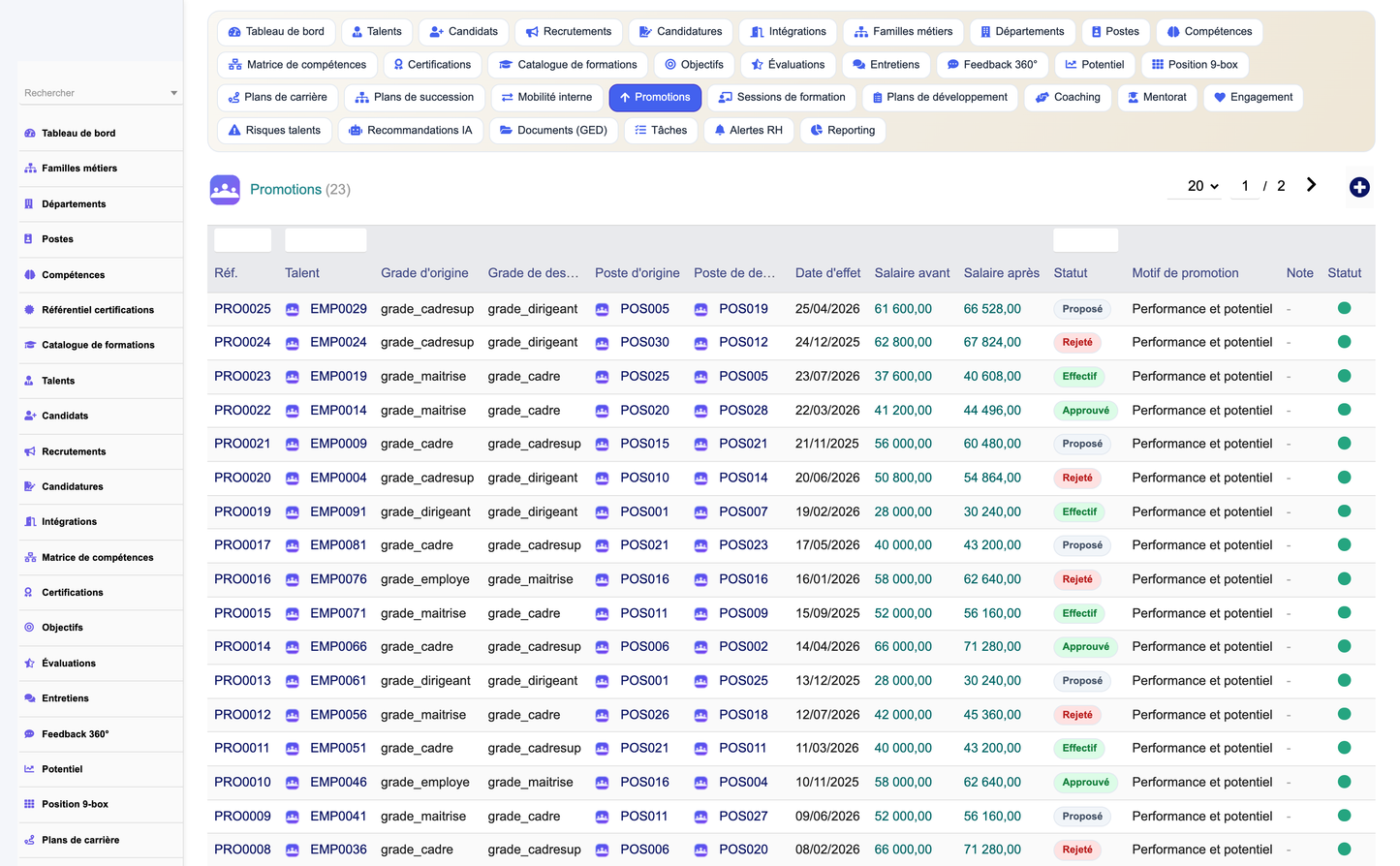Click the Promotions header people icon
Screen dimensions: 1400x866
click(225, 190)
